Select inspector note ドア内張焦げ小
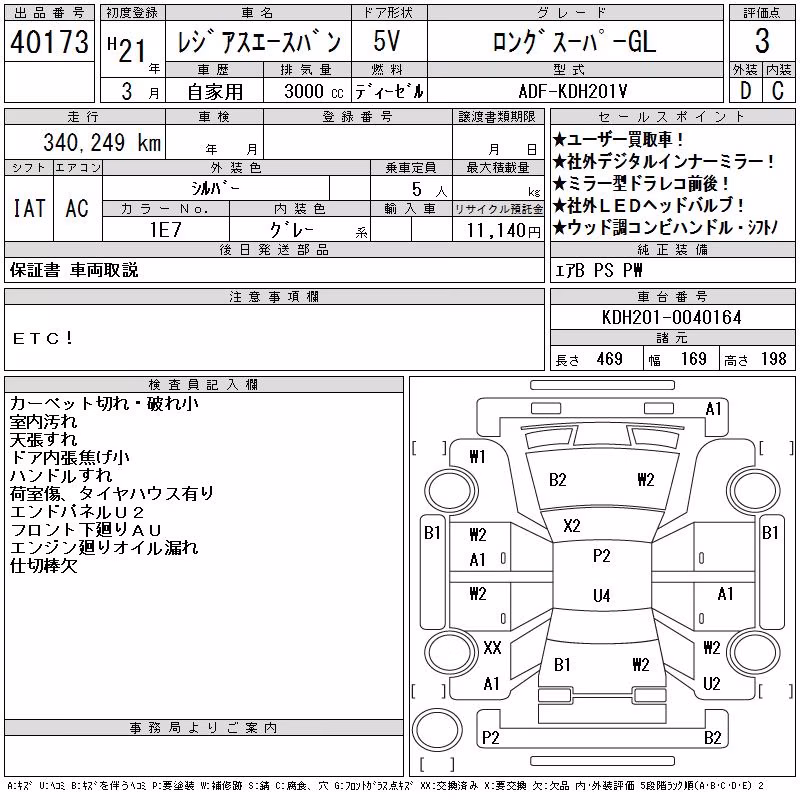This screenshot has height=800, width=800. tap(70, 457)
